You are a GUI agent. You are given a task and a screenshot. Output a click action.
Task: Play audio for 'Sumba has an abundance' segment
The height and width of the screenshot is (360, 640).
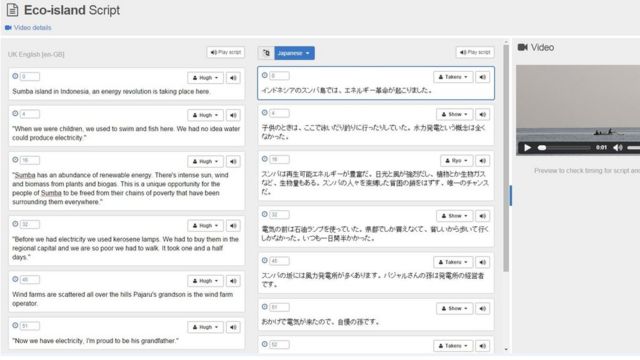tap(233, 162)
